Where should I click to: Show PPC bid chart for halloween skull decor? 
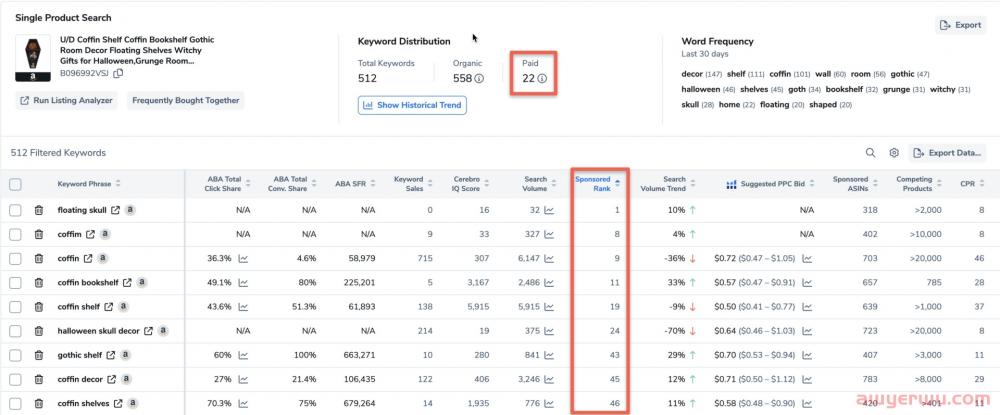click(x=807, y=331)
